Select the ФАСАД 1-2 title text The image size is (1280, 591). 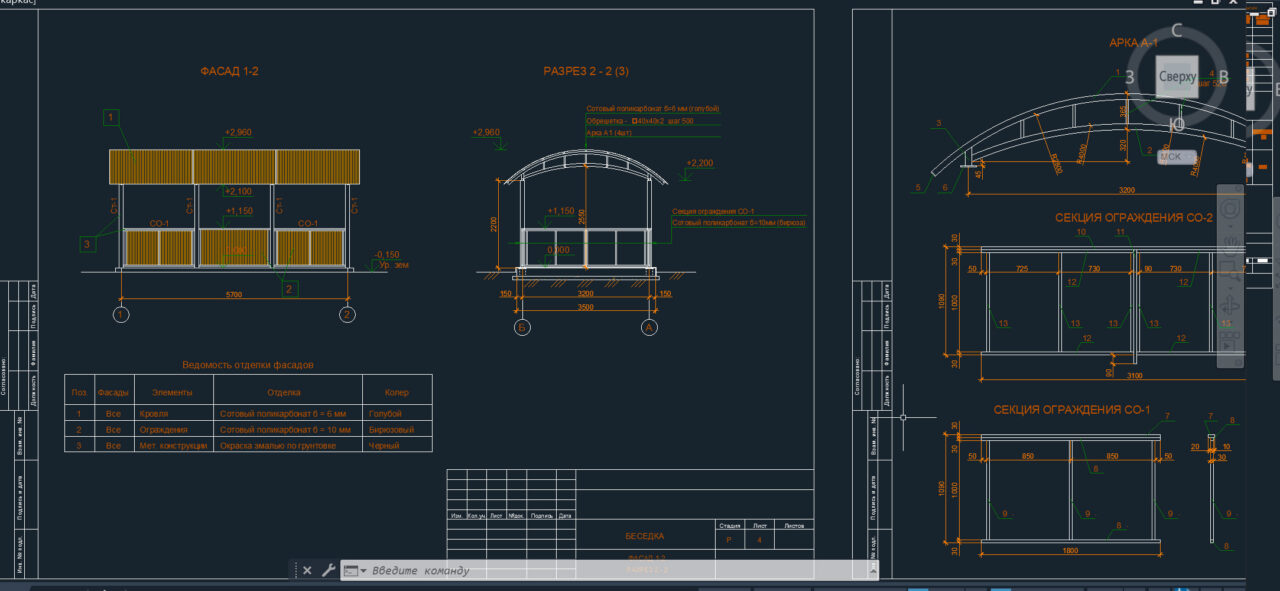229,71
